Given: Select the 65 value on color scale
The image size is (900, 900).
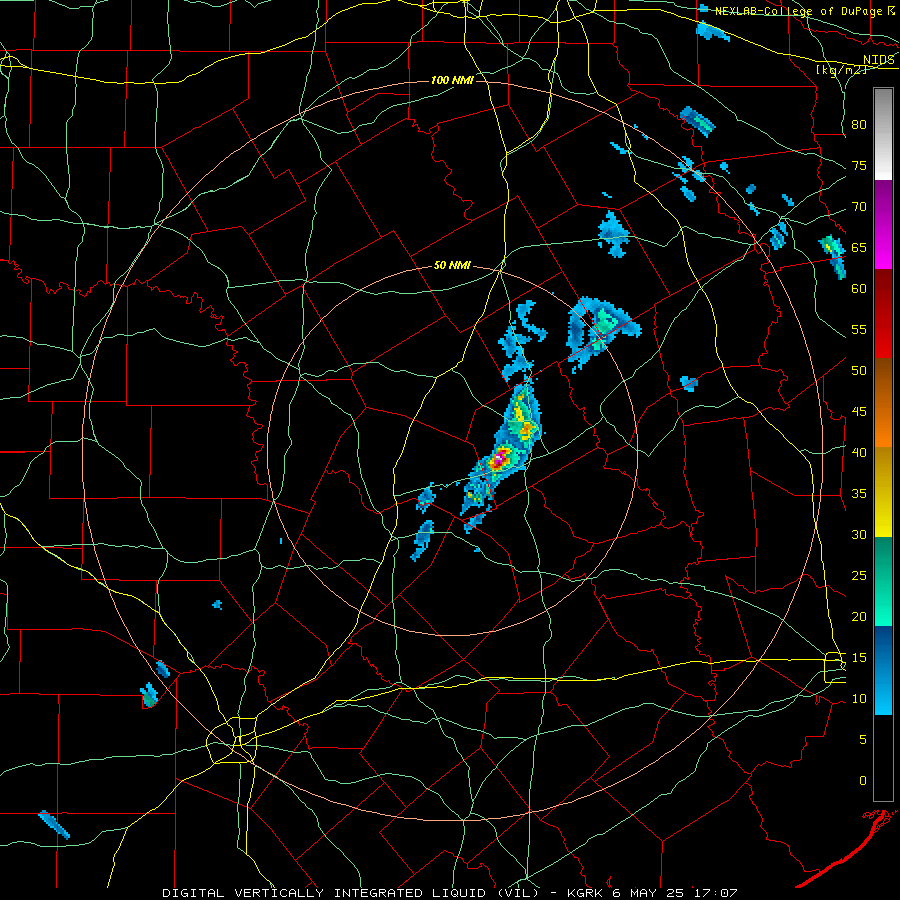Looking at the screenshot, I should tap(859, 247).
